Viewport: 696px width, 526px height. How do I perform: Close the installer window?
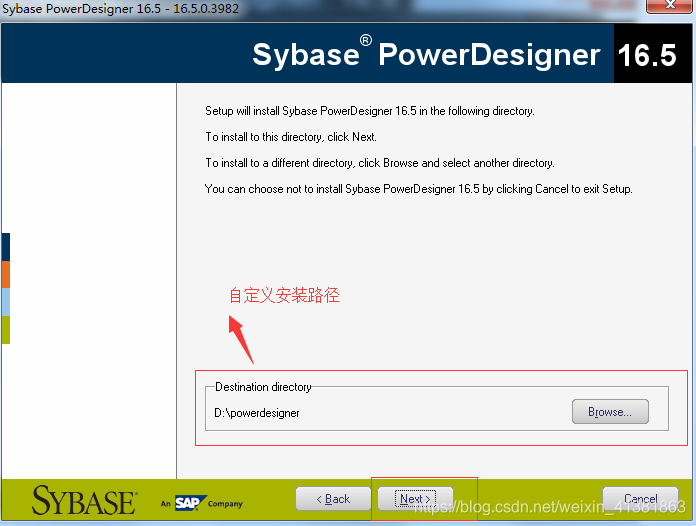click(x=669, y=6)
